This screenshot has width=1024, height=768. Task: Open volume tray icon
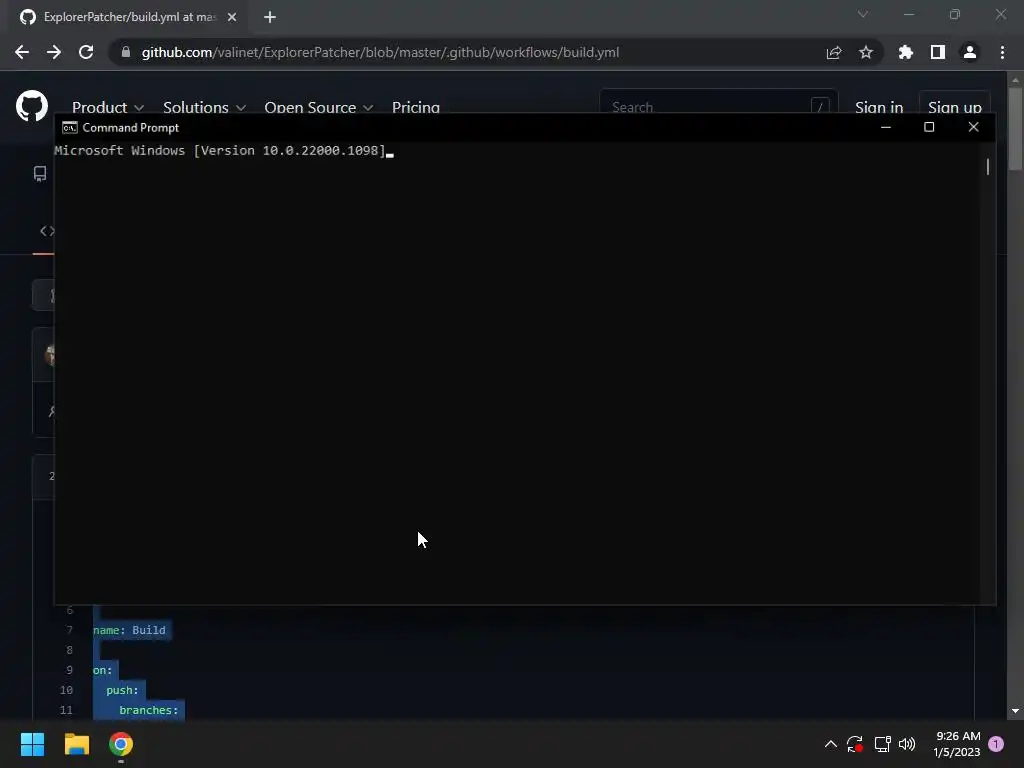pos(907,744)
